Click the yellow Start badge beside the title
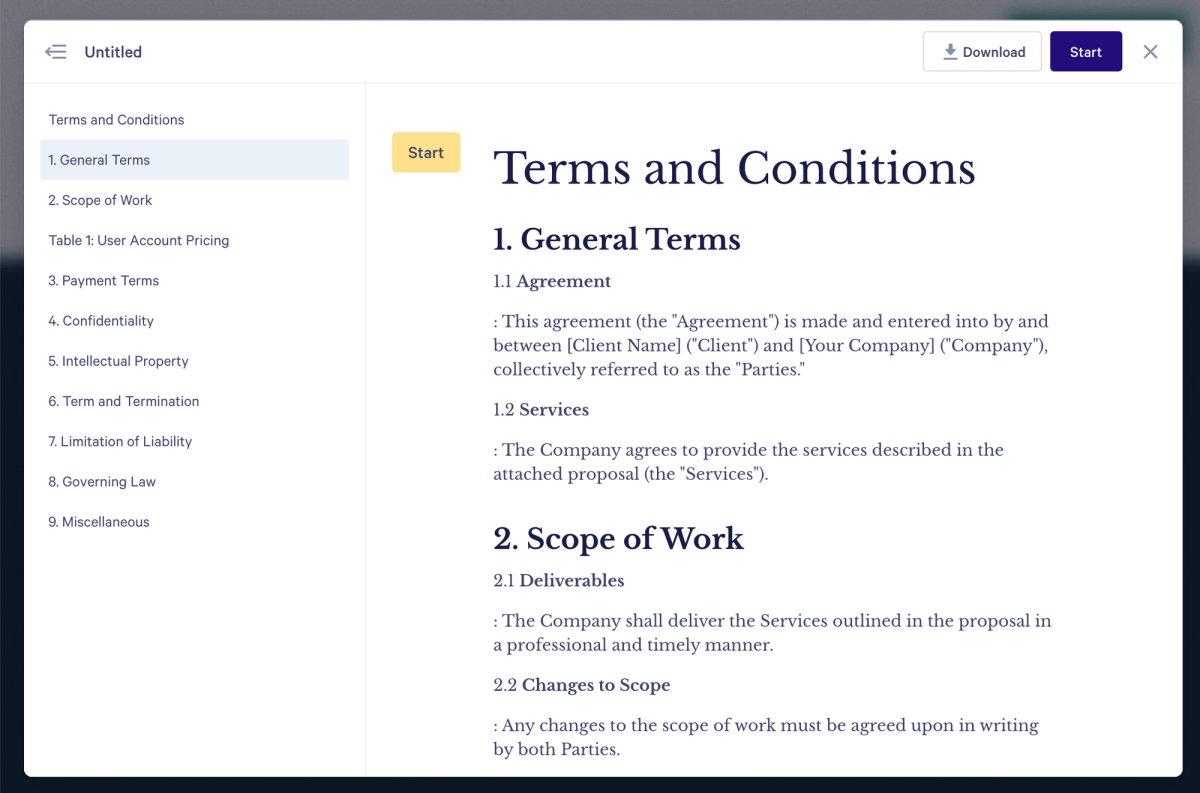 (426, 152)
